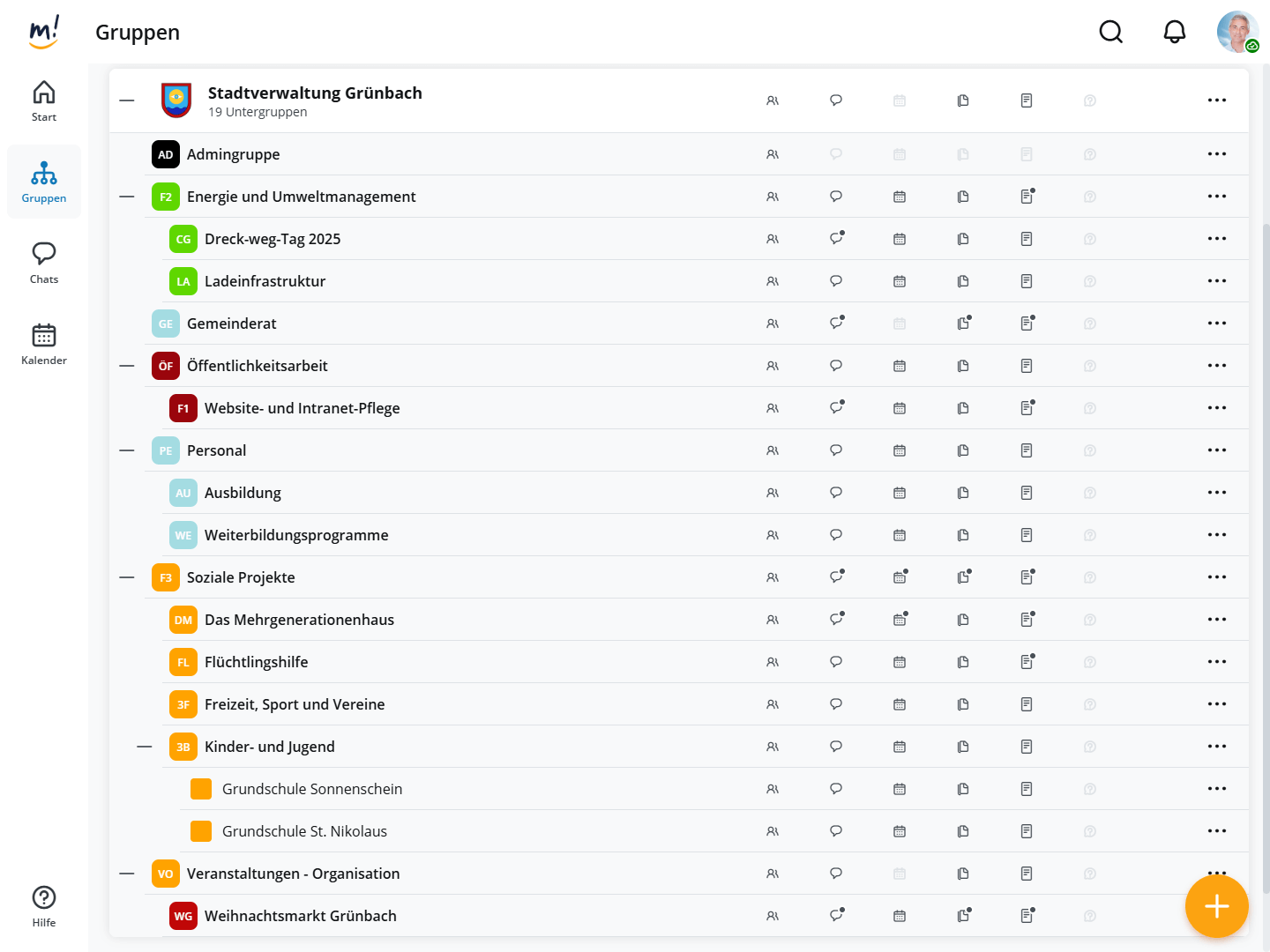Open files of Gemeinderat group
Viewport: 1270px width, 952px height.
tap(963, 324)
